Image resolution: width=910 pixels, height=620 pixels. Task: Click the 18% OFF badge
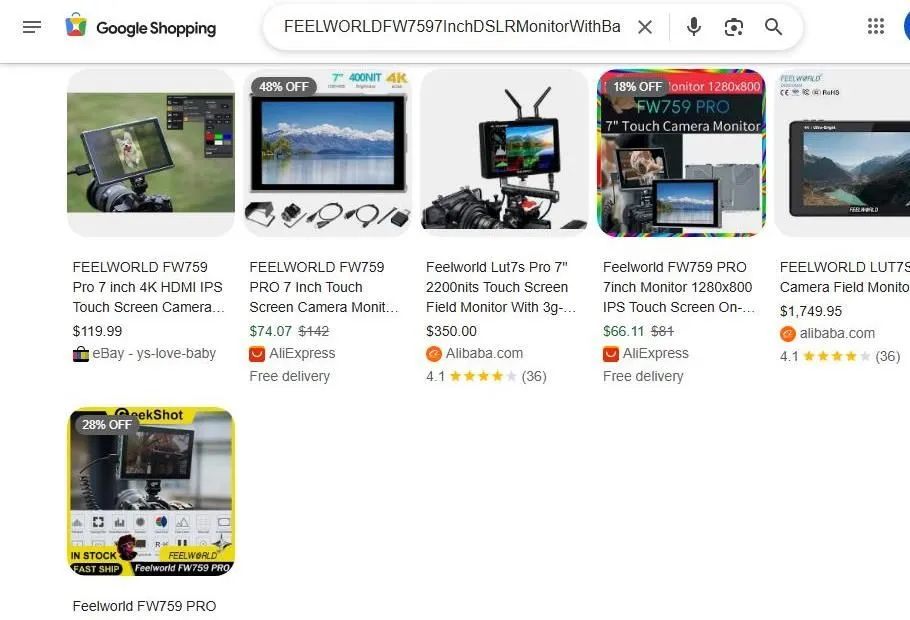(x=637, y=86)
